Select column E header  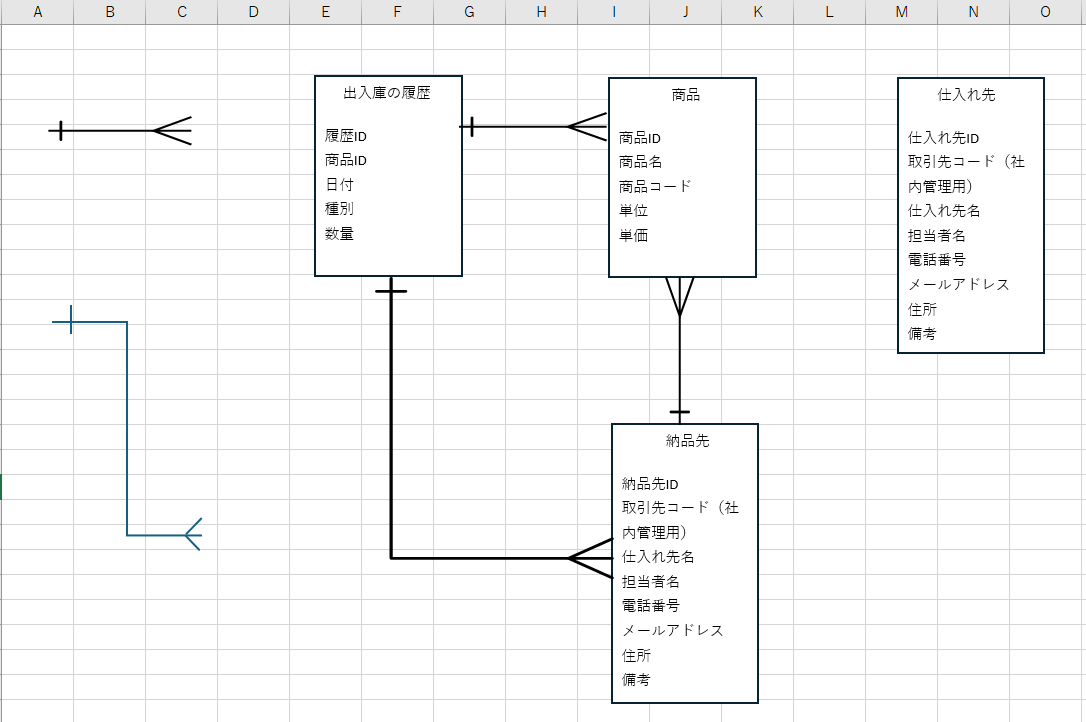pyautogui.click(x=326, y=12)
